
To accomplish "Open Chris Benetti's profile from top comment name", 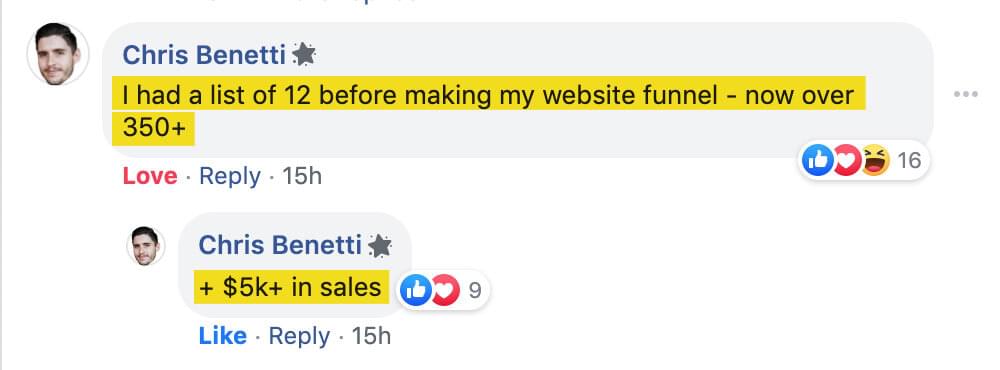I will (204, 56).
